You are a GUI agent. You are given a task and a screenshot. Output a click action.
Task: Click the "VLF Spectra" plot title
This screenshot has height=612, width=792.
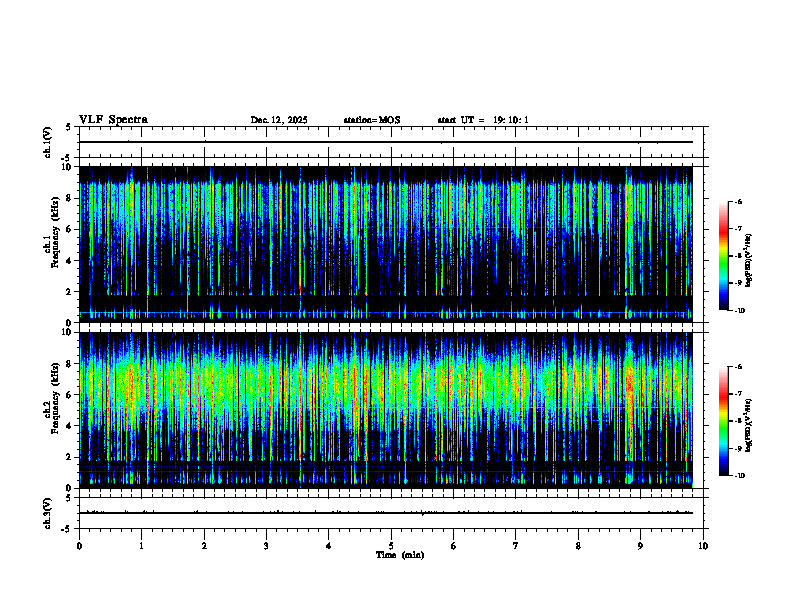pyautogui.click(x=113, y=120)
